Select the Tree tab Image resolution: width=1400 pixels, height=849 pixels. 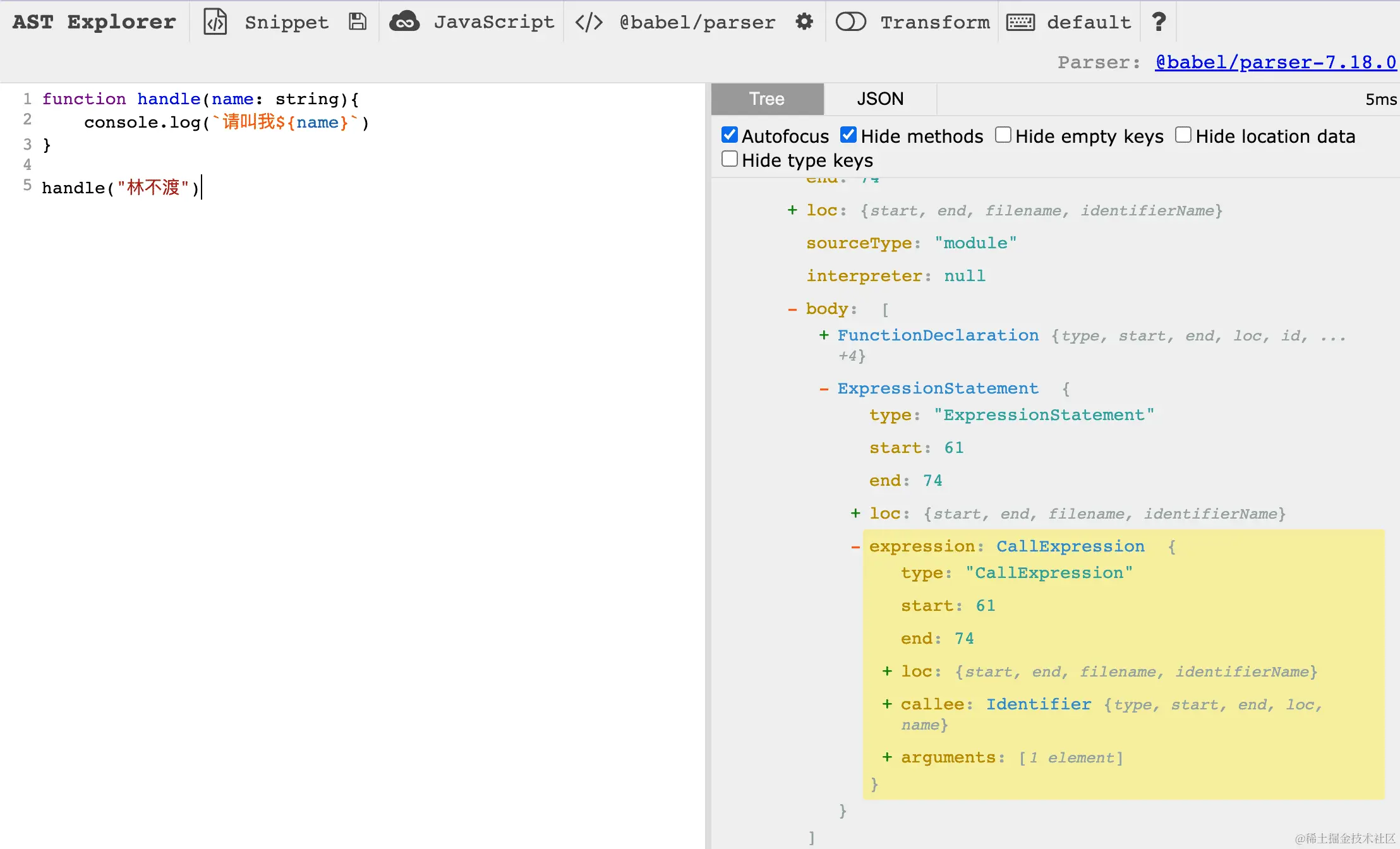click(767, 99)
